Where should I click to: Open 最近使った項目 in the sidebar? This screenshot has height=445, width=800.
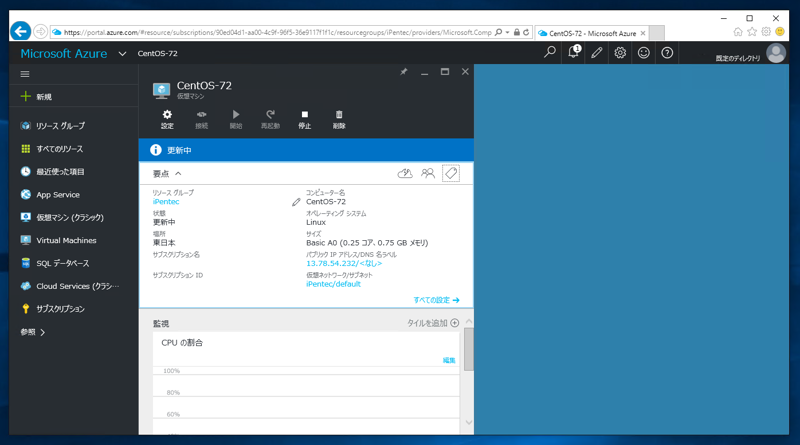point(73,171)
